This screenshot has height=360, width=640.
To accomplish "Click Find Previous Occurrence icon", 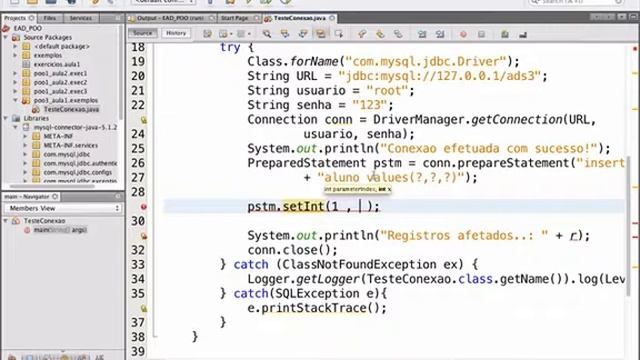I will 285,34.
